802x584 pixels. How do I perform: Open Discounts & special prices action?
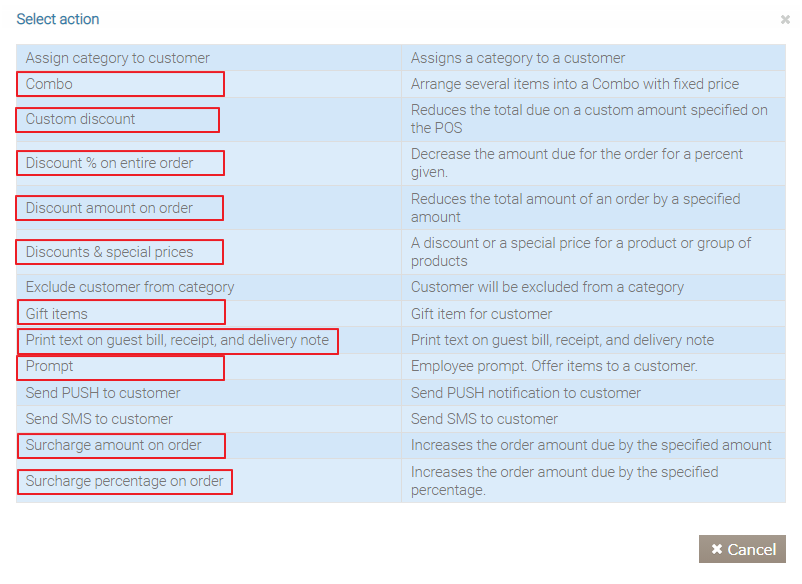click(110, 252)
